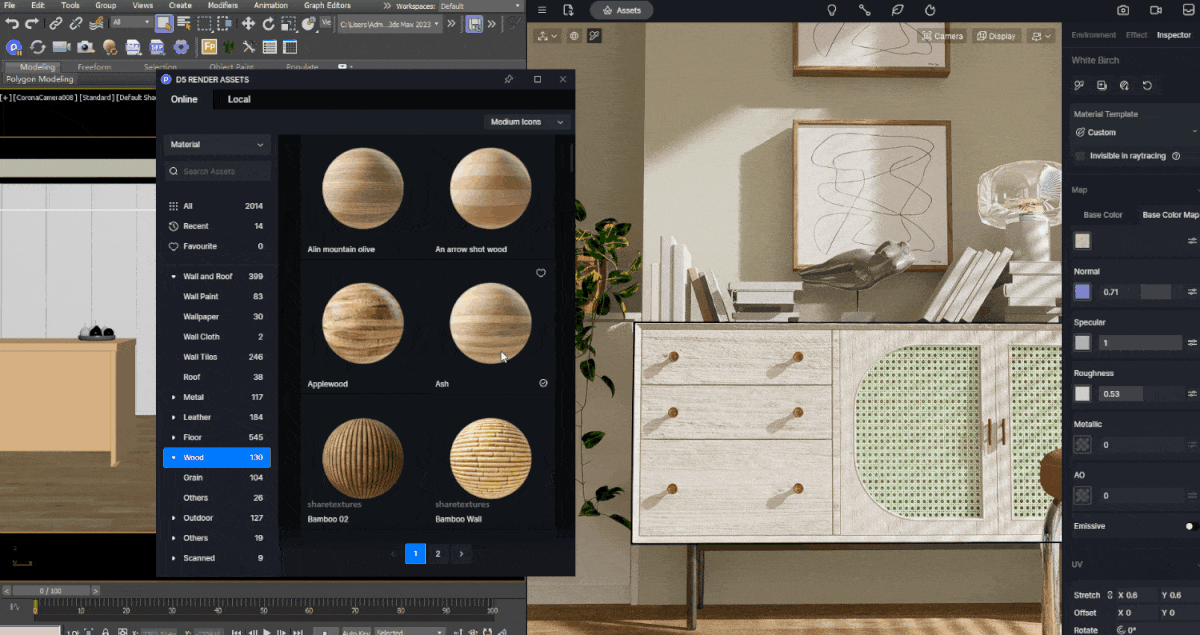The image size is (1200, 635).
Task: Open the Medium Icons view dropdown
Action: [527, 122]
